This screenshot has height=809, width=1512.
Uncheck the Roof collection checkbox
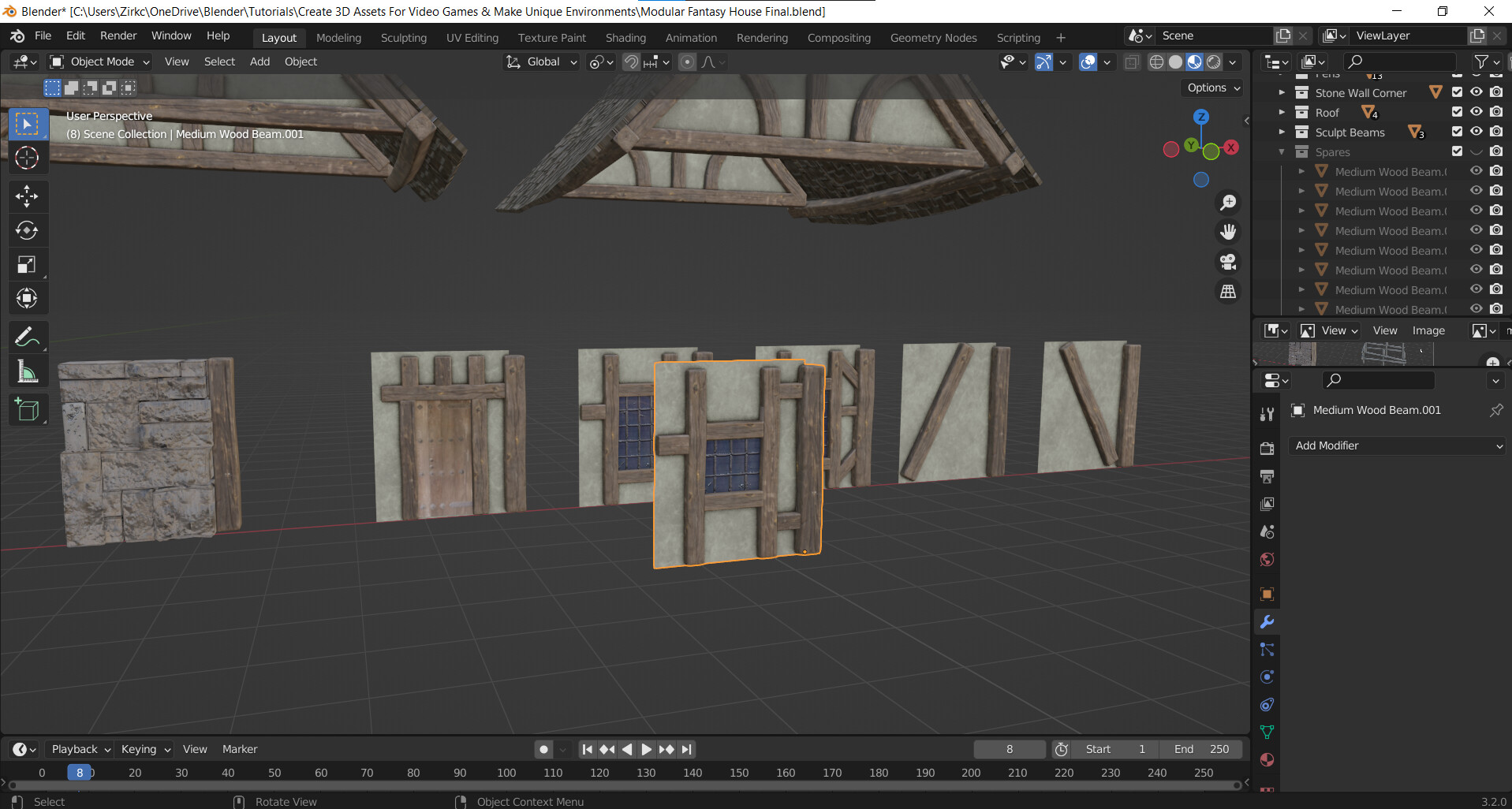[x=1457, y=112]
